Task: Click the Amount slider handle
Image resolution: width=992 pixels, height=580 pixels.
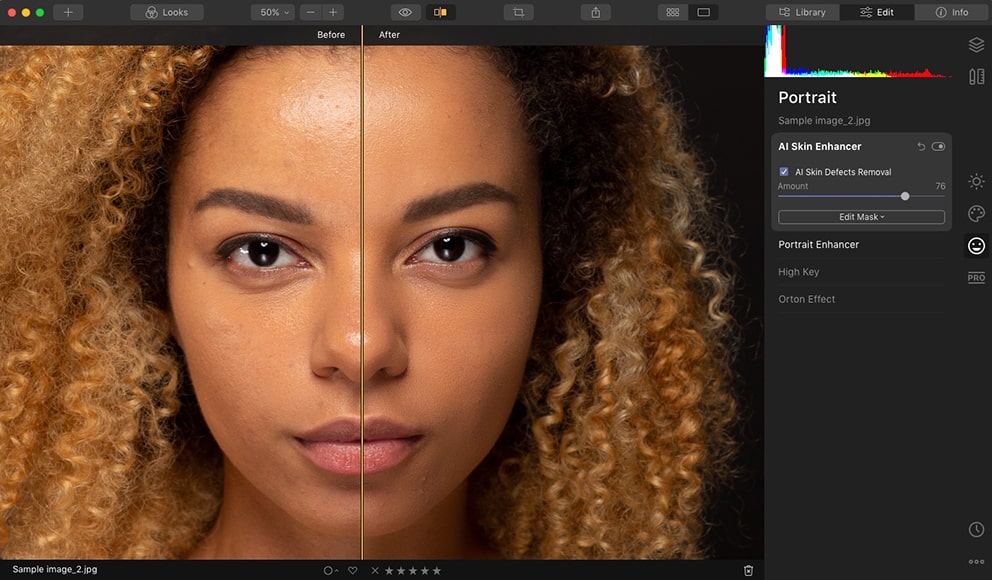Action: (905, 196)
